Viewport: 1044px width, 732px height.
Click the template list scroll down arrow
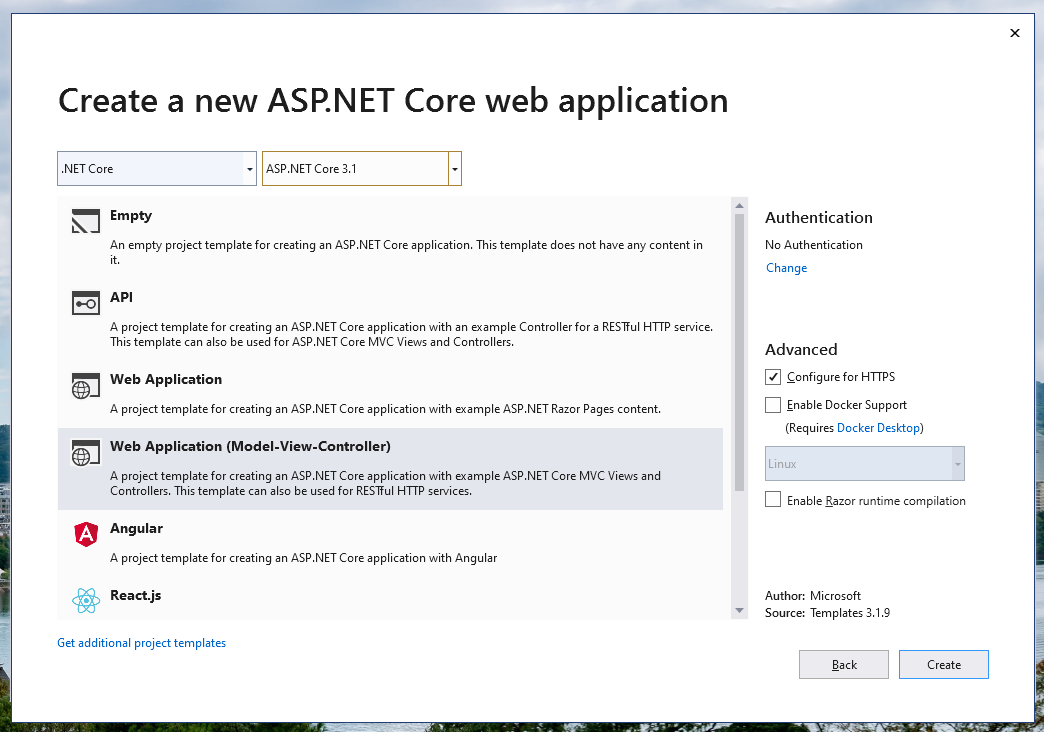tap(740, 610)
